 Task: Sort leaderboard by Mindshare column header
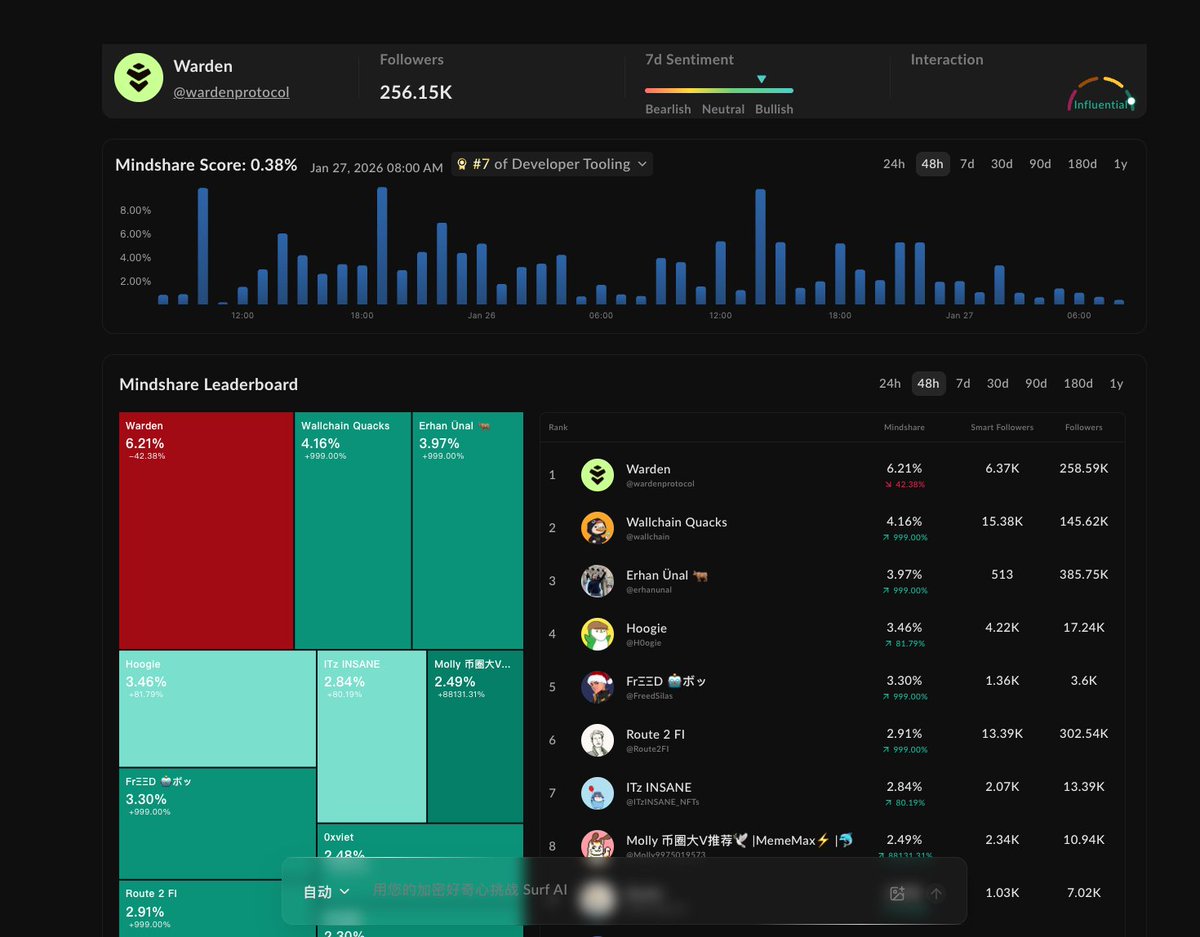click(x=904, y=427)
